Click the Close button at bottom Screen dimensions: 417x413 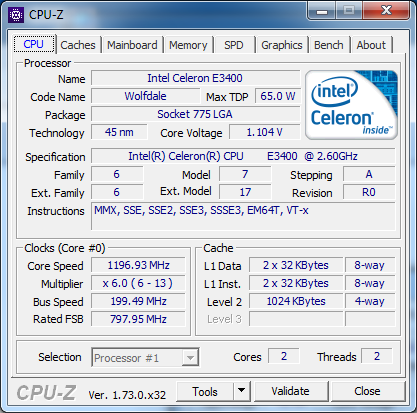367,391
